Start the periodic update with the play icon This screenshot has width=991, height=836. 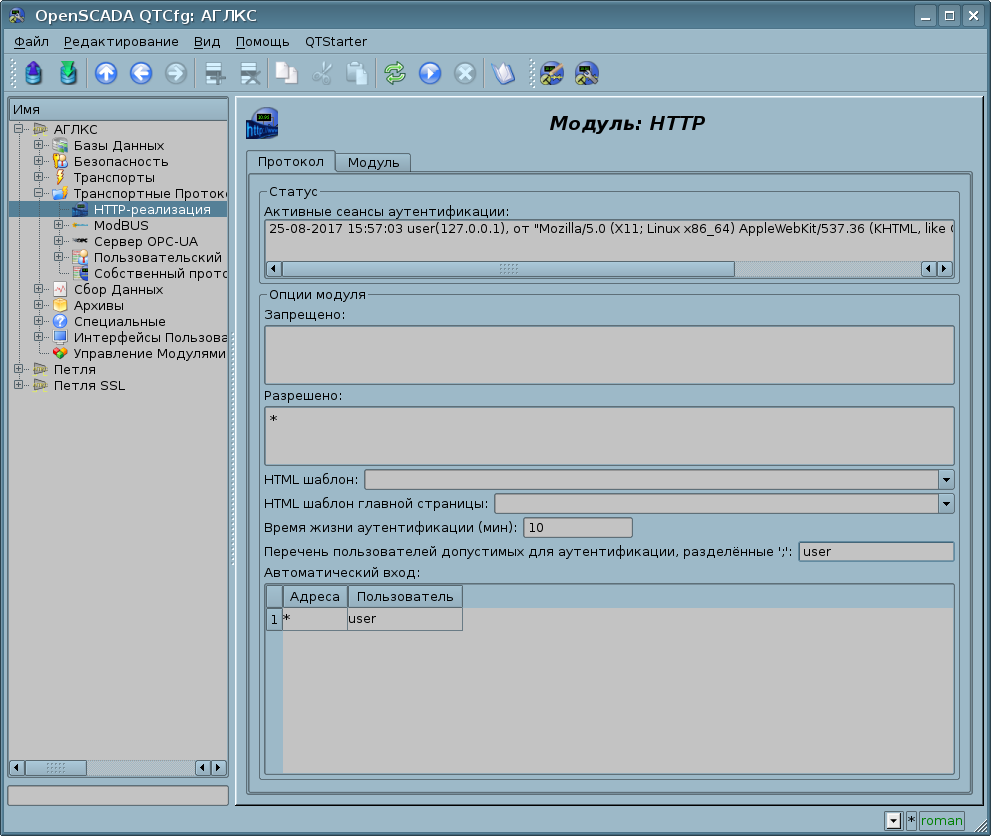430,73
